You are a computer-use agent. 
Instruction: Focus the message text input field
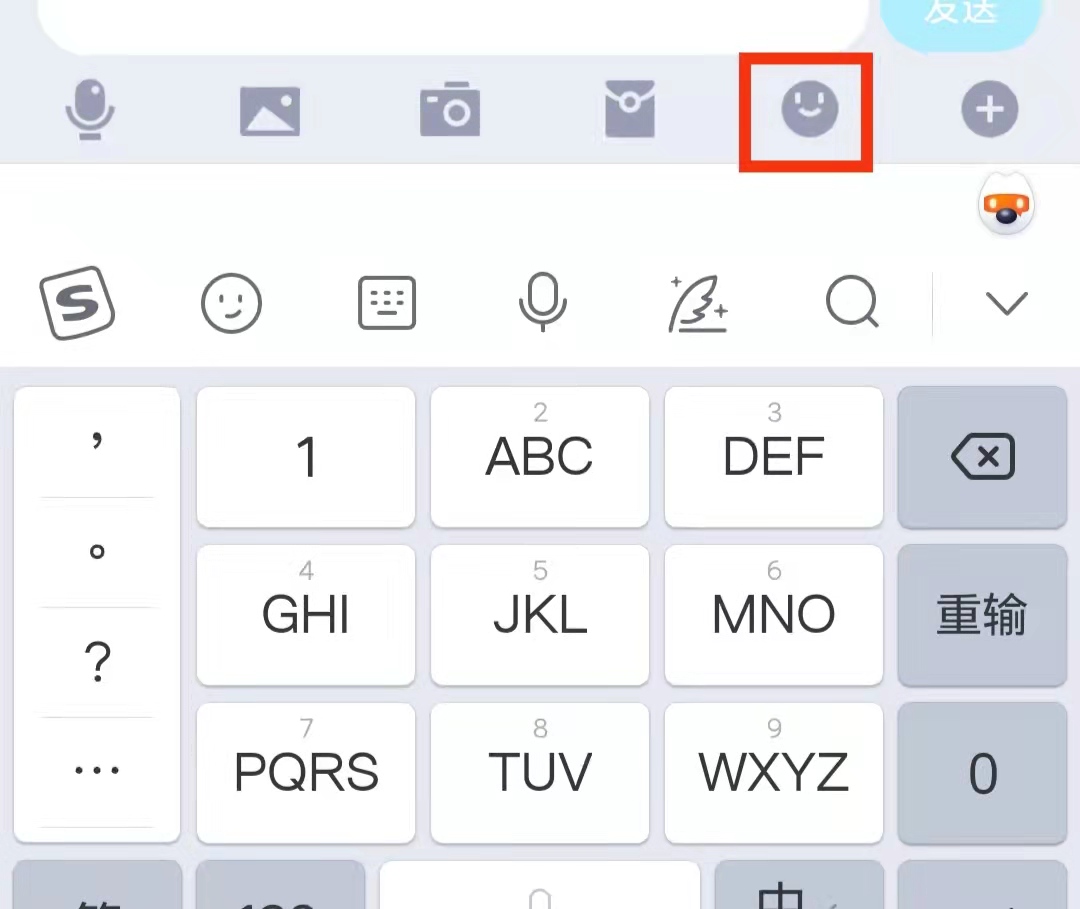click(x=453, y=24)
